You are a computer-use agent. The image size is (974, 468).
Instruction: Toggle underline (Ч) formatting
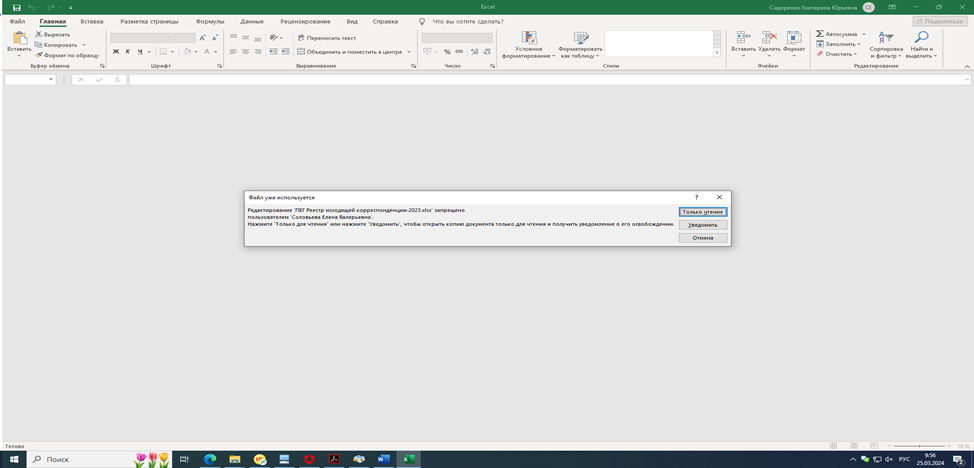coord(140,52)
